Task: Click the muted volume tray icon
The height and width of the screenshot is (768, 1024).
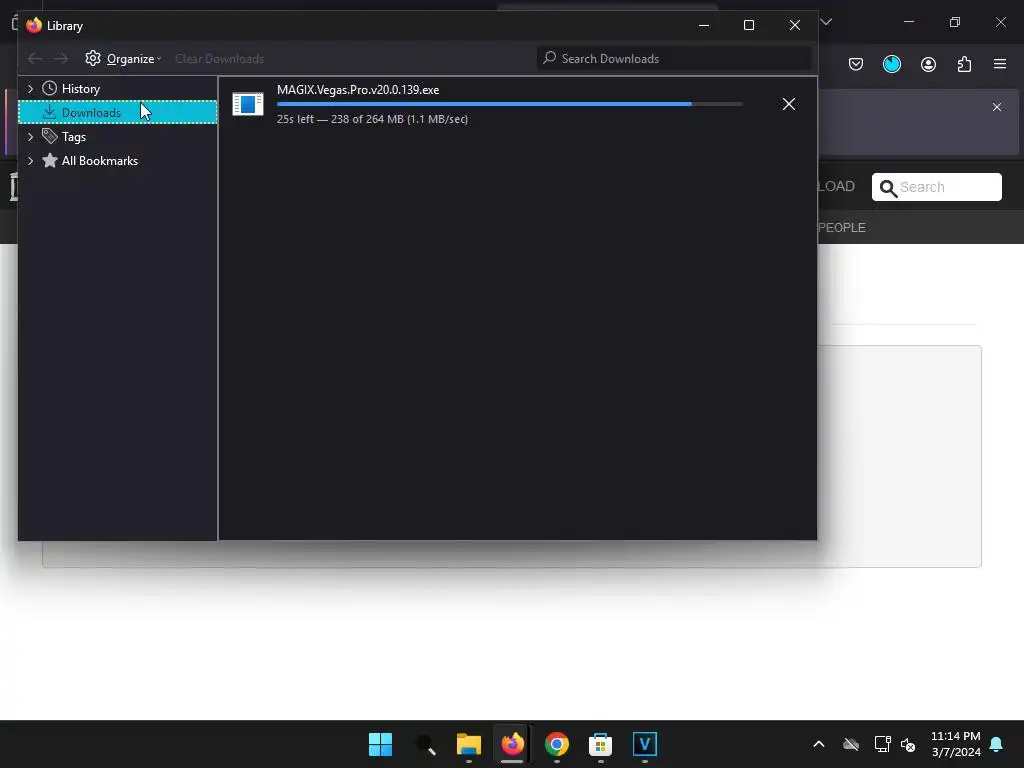Action: (x=908, y=744)
